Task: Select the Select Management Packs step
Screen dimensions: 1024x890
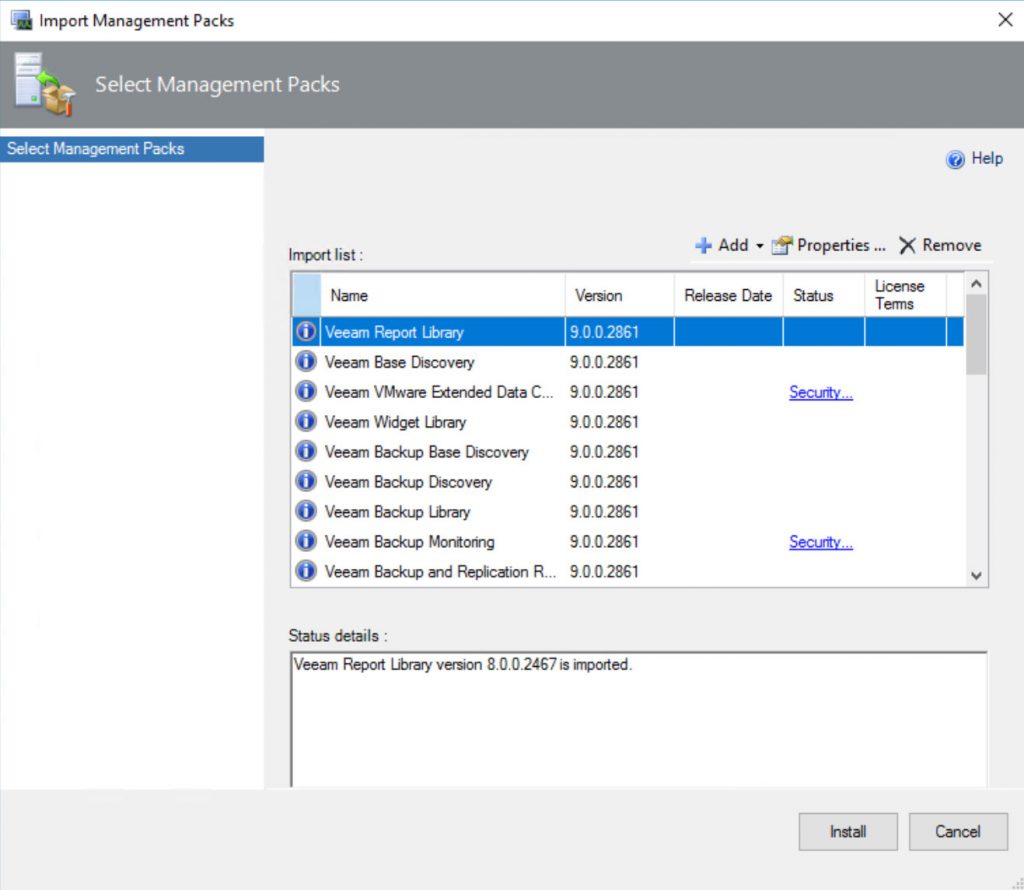Action: 132,149
